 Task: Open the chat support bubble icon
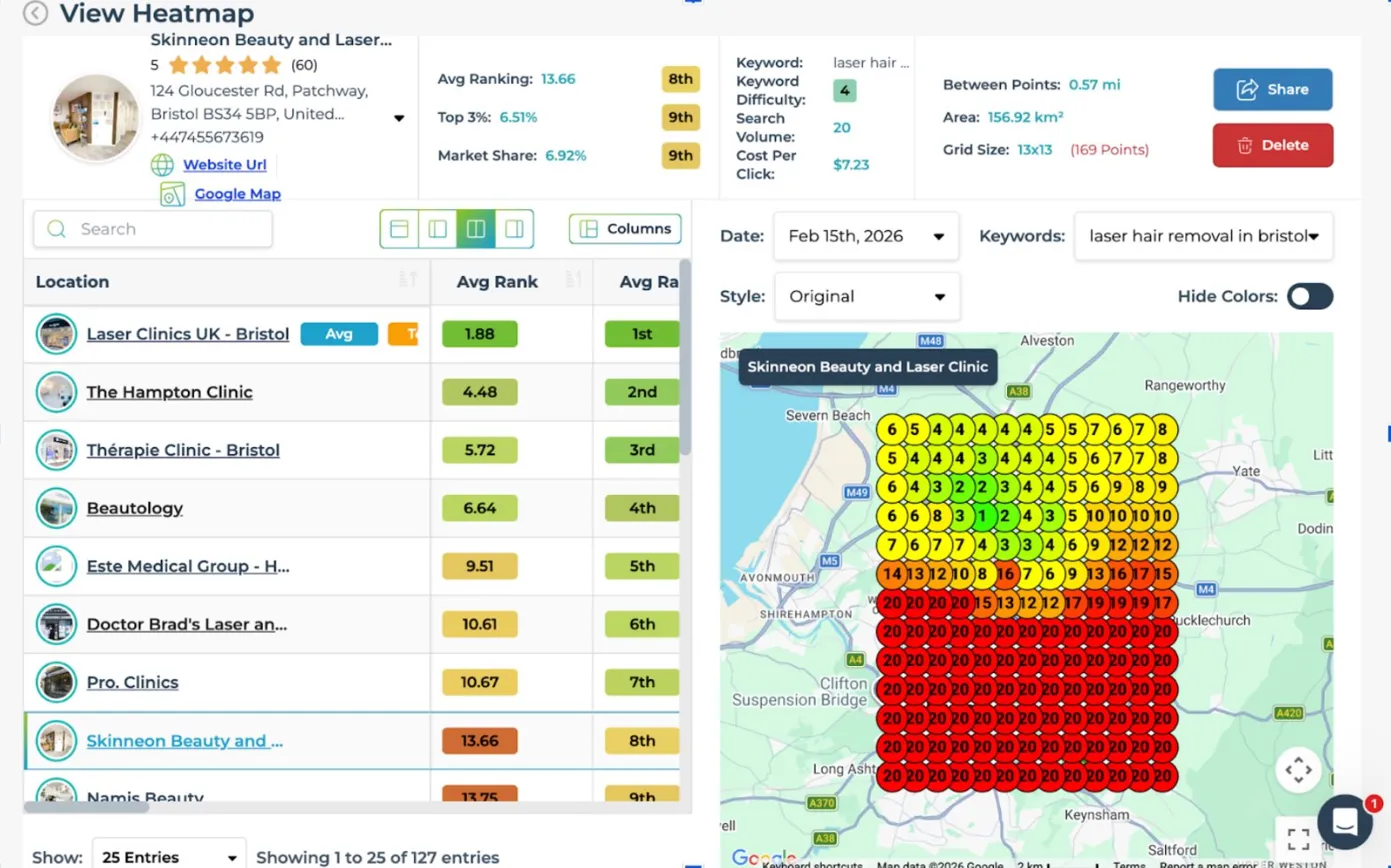1345,822
